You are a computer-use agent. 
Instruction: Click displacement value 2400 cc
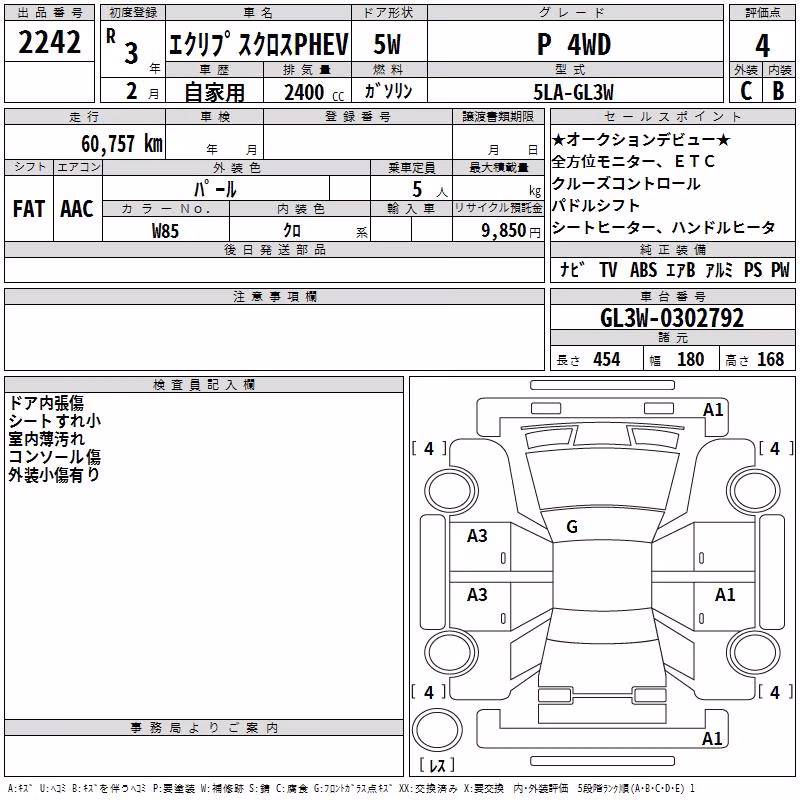pos(314,92)
